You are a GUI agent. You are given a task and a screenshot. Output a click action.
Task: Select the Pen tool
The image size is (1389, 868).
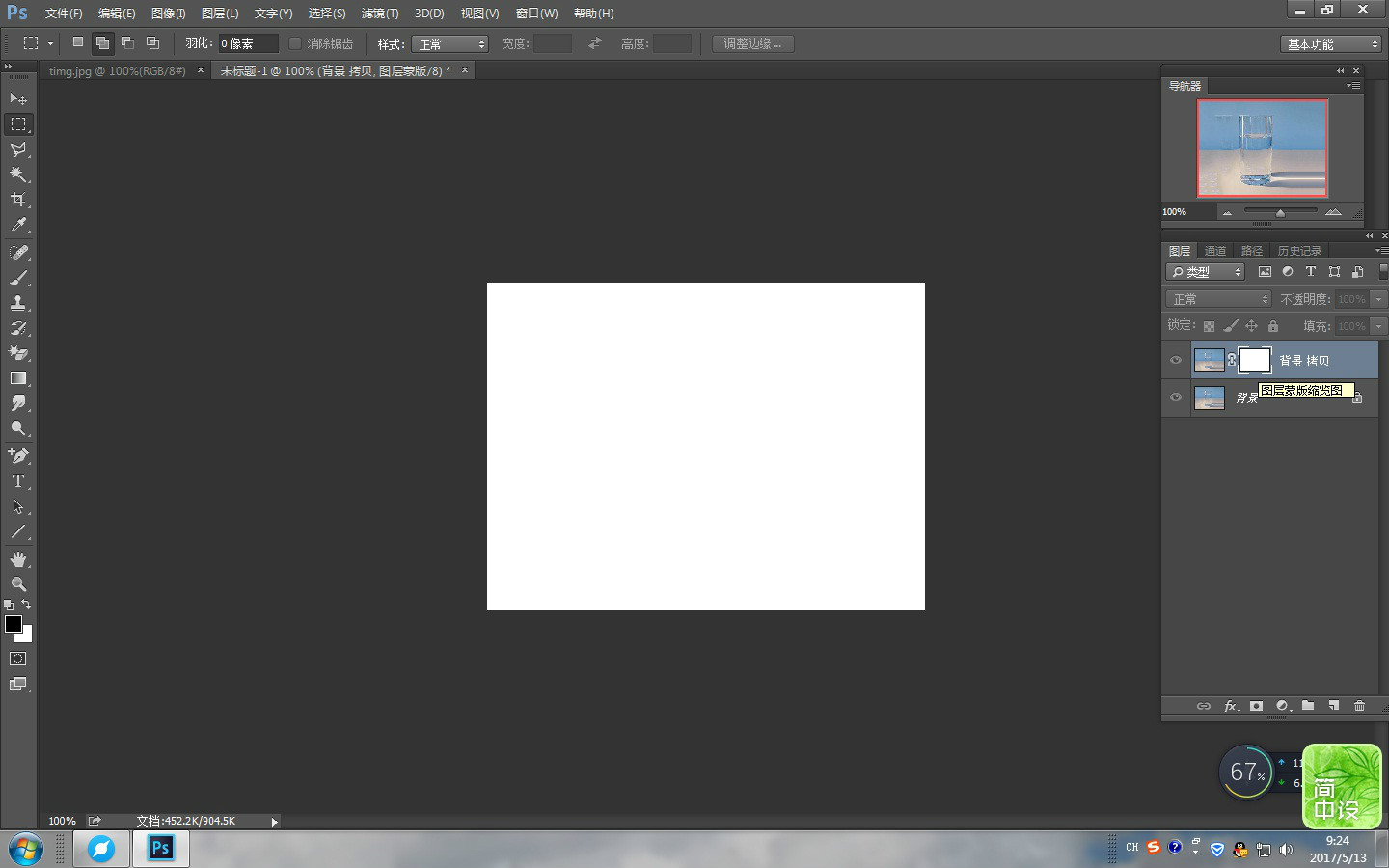[x=17, y=455]
